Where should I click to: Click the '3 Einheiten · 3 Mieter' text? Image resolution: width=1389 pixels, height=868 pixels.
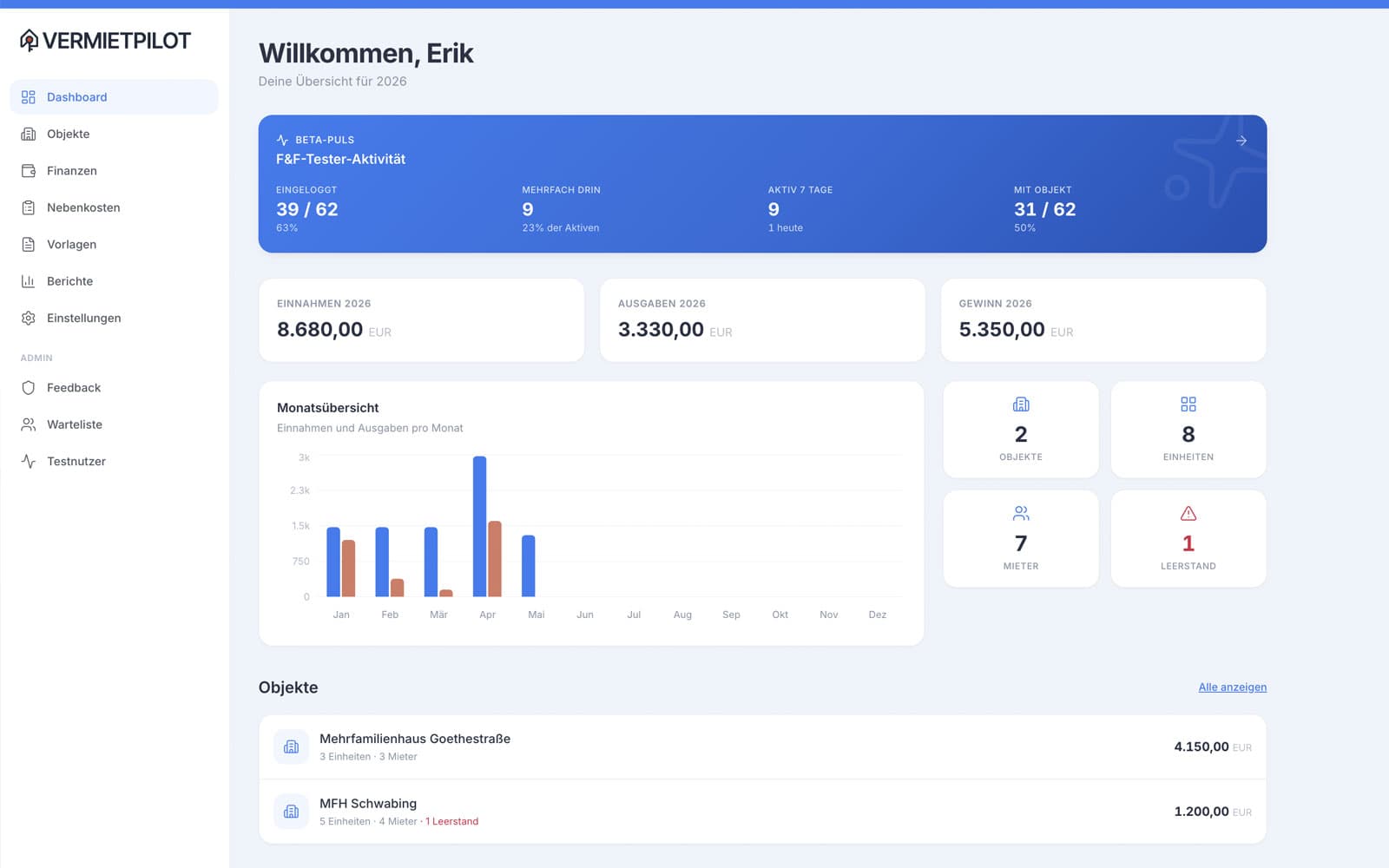(x=368, y=757)
